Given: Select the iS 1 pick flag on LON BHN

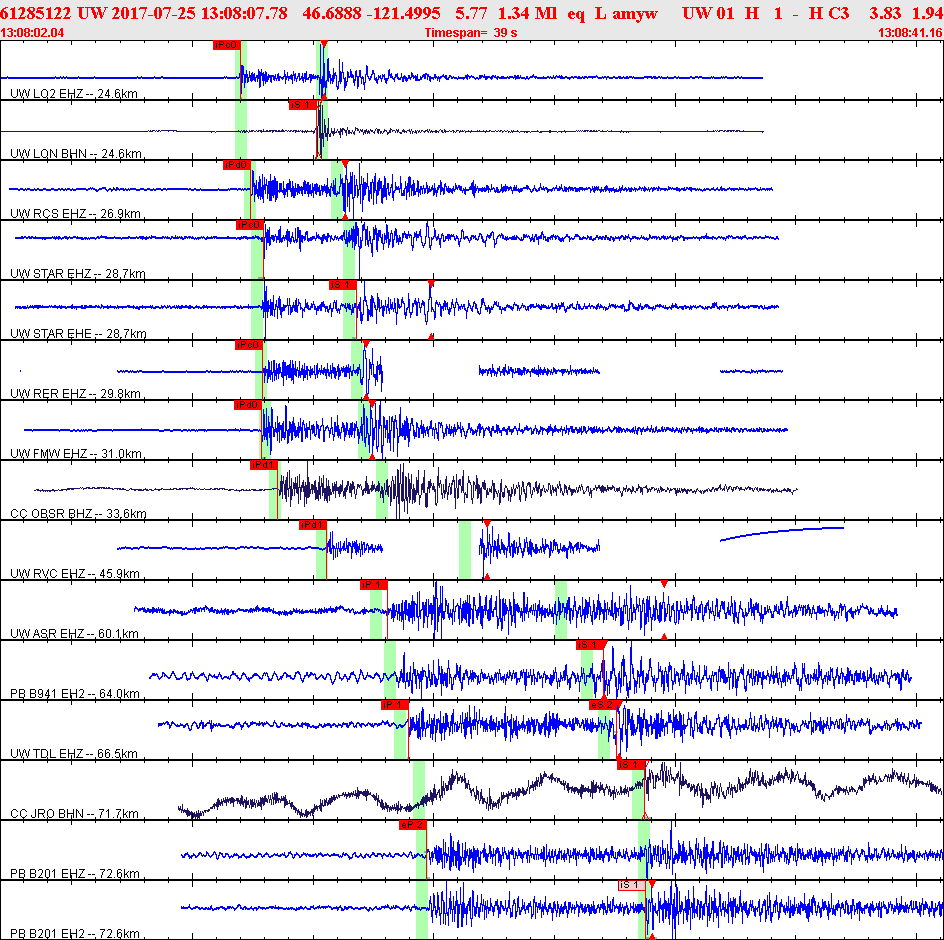Looking at the screenshot, I should 302,105.
